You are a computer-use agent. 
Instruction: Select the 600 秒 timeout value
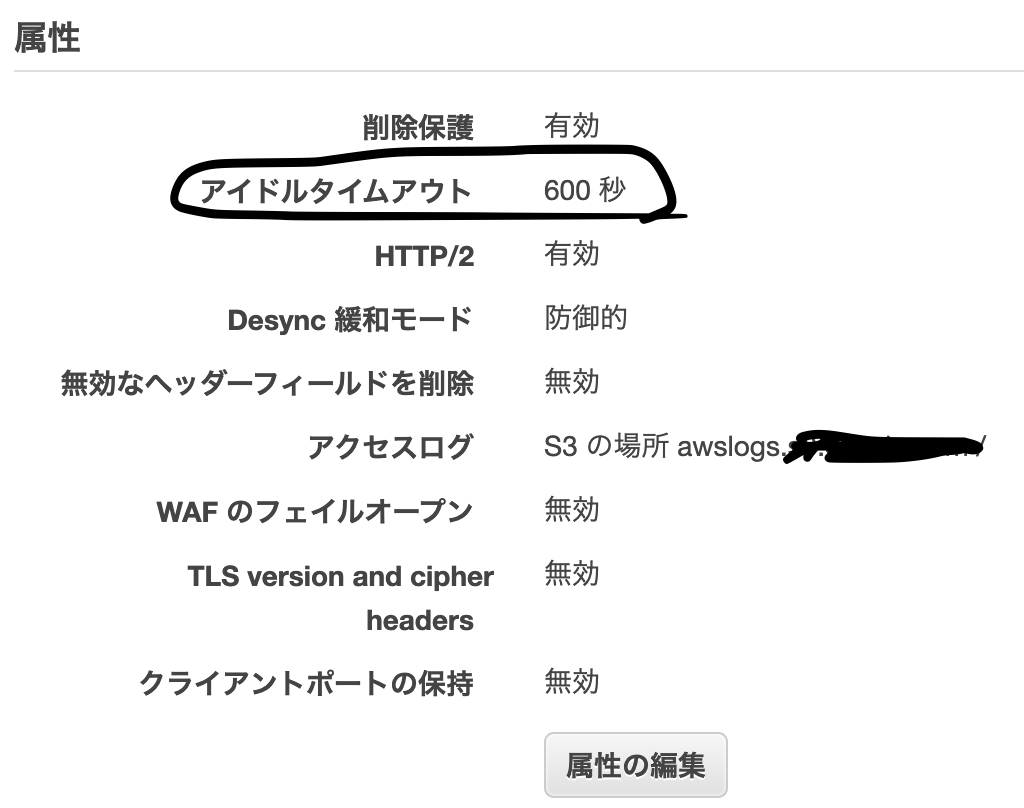coord(584,191)
